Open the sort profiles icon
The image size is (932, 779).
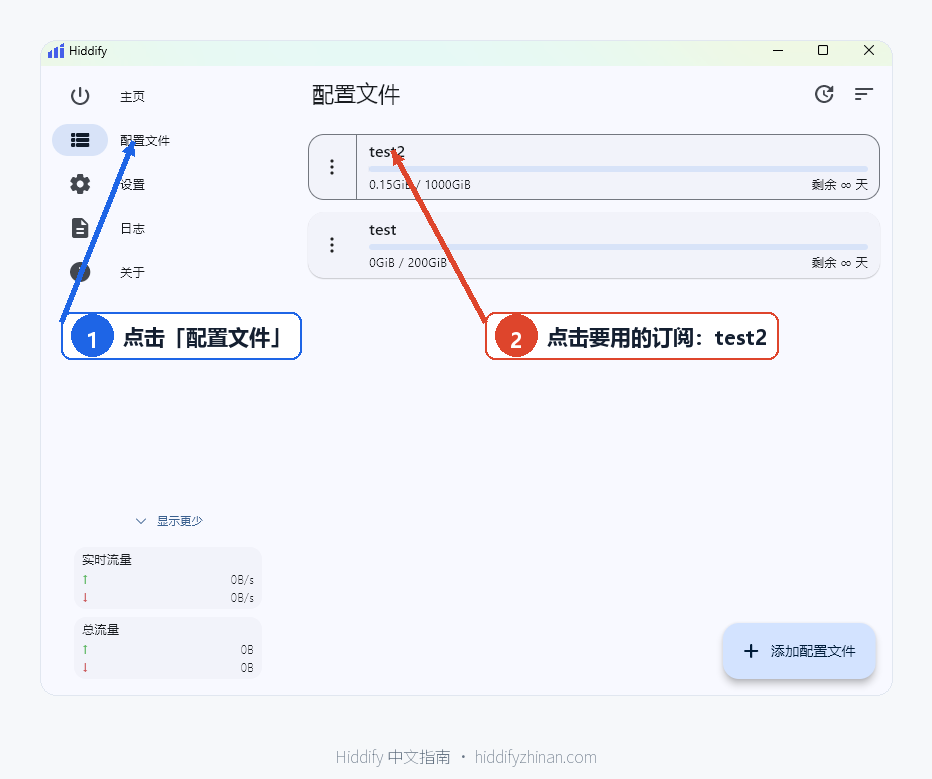[864, 94]
